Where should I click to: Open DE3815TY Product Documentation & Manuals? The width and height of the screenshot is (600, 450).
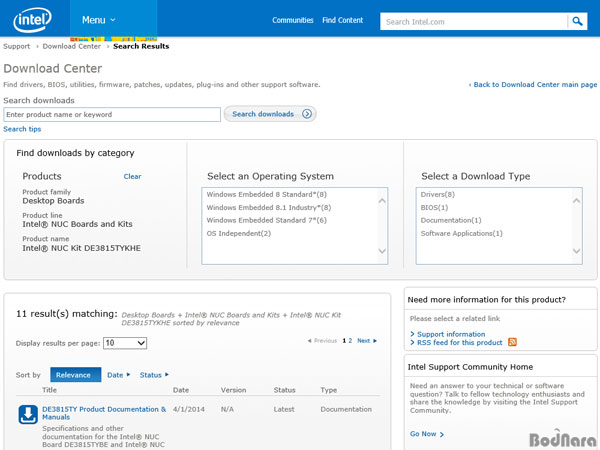[104, 413]
